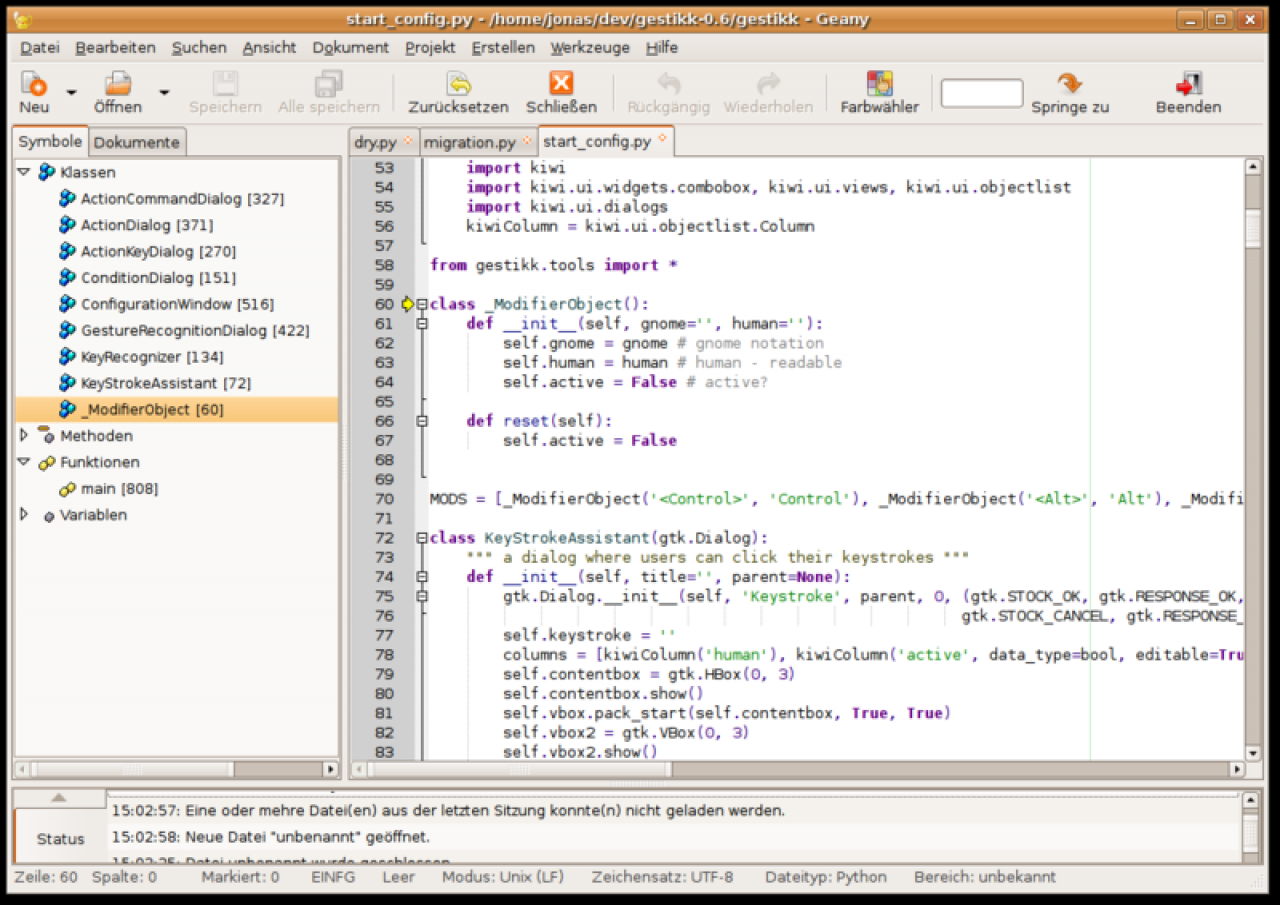Click the Rückgängig (undo) icon
Screen dimensions: 1280x905
pyautogui.click(x=668, y=83)
